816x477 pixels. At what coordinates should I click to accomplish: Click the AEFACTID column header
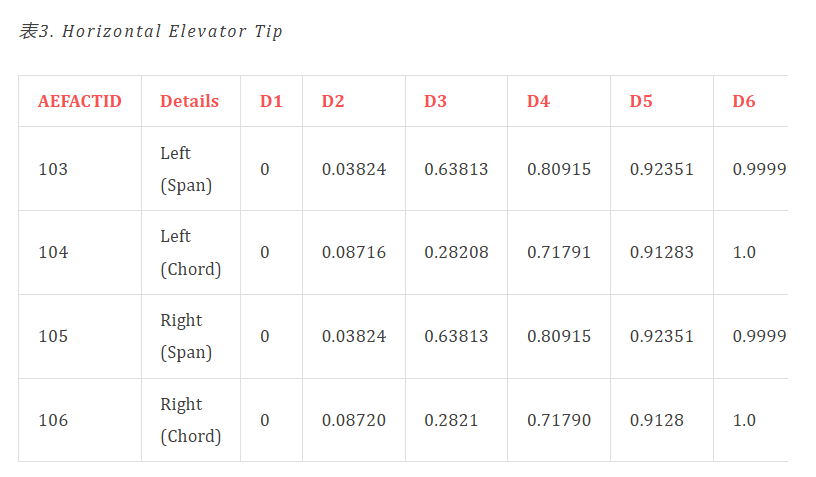pyautogui.click(x=80, y=101)
